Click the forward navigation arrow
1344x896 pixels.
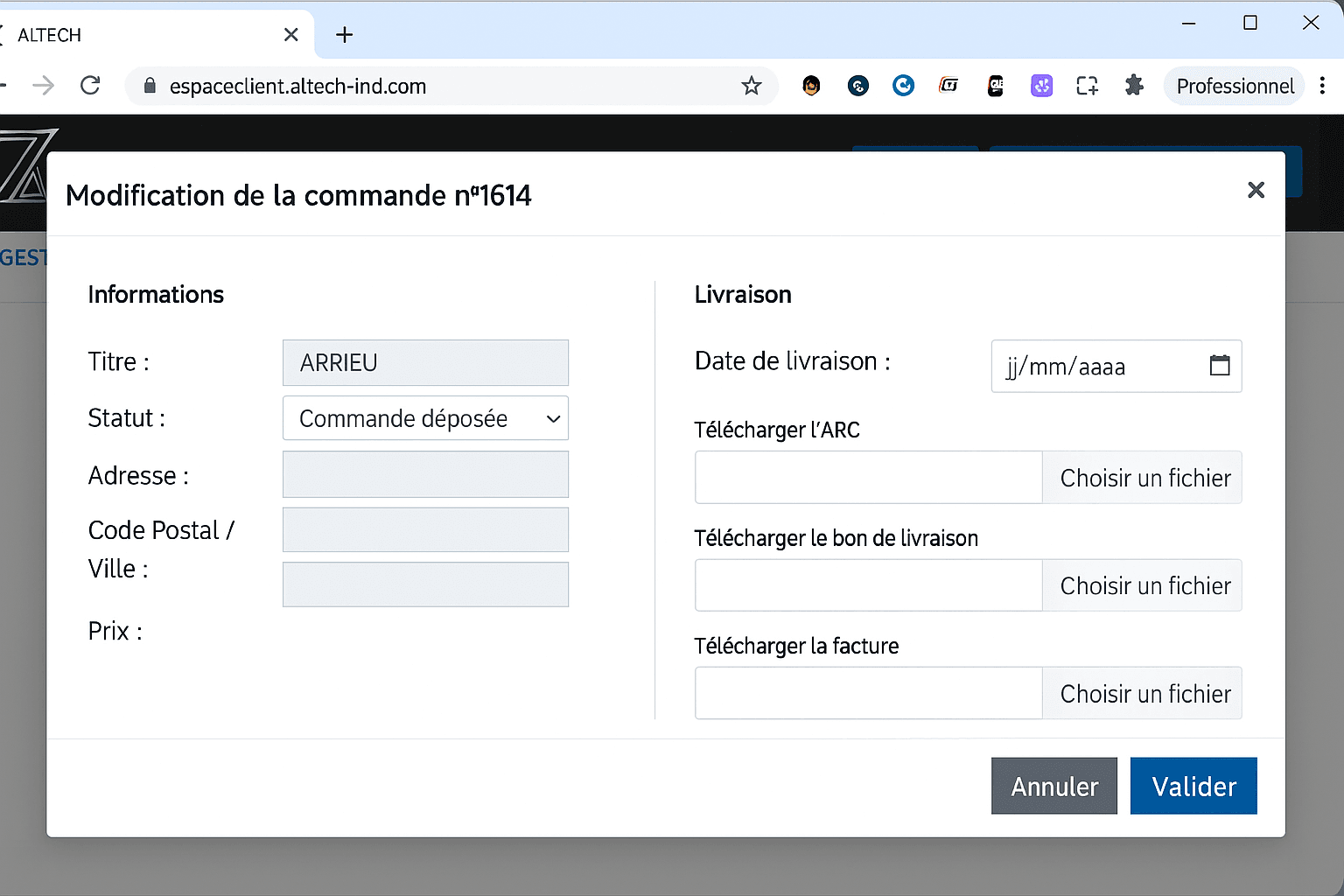pos(43,86)
